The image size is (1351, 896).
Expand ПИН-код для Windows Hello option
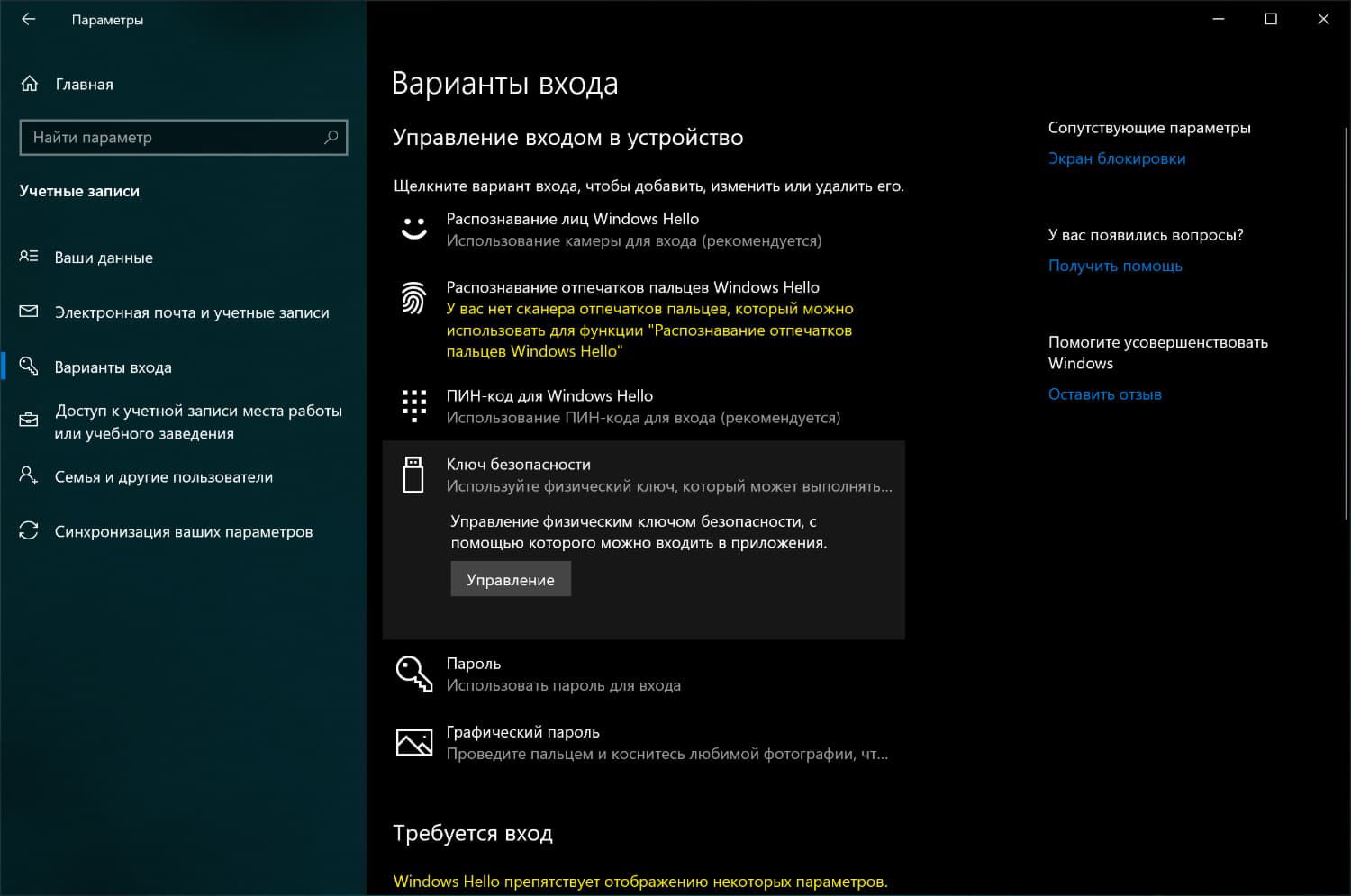[x=643, y=406]
